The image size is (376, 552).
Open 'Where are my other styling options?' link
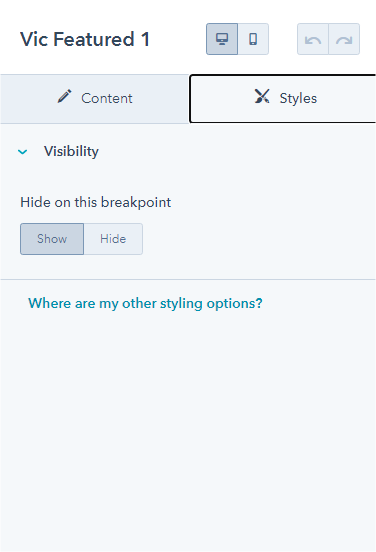tap(145, 303)
